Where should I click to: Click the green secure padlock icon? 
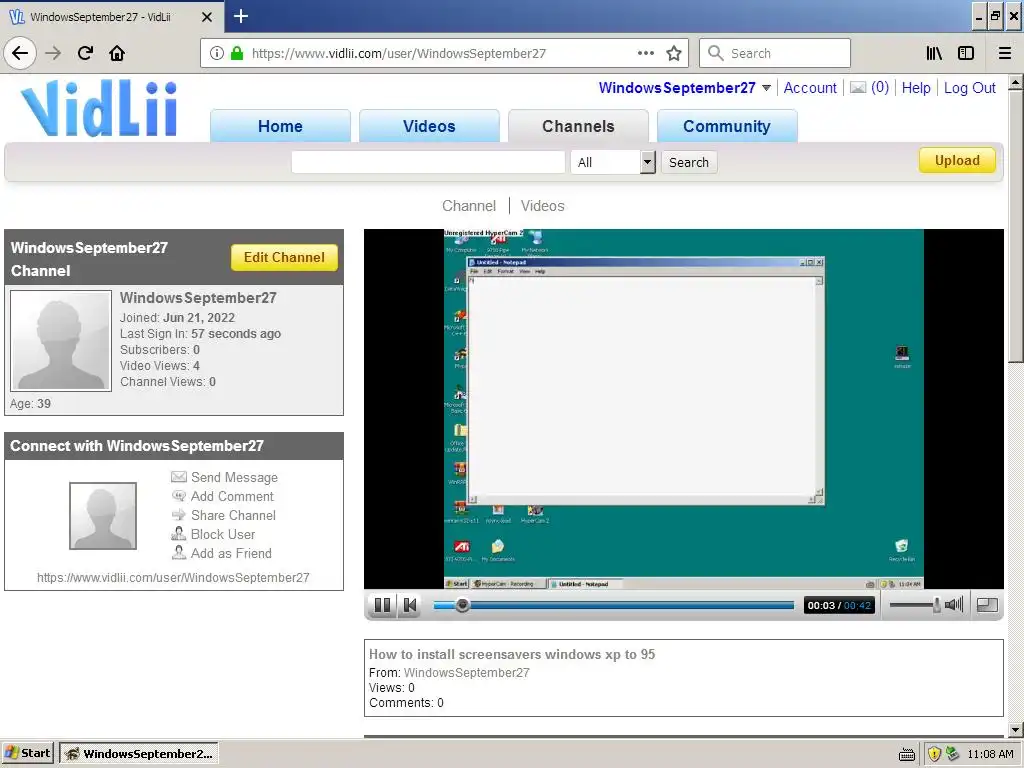click(237, 53)
